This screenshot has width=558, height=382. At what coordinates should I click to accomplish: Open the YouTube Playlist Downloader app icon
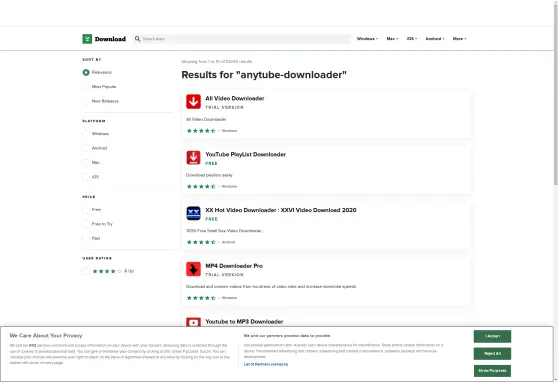click(x=193, y=158)
